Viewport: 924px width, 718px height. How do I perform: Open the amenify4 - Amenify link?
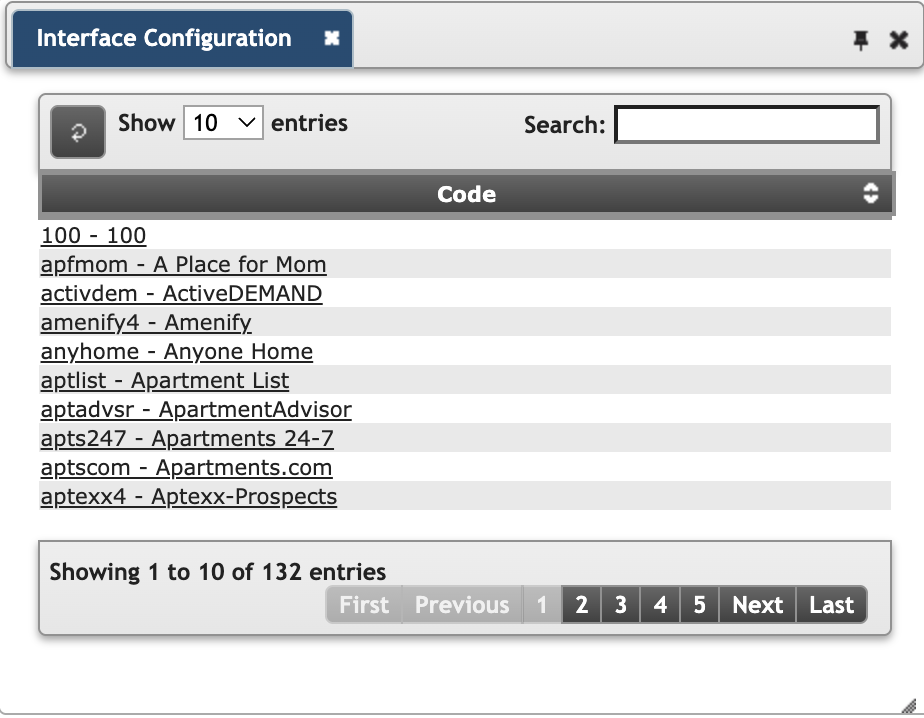146,323
